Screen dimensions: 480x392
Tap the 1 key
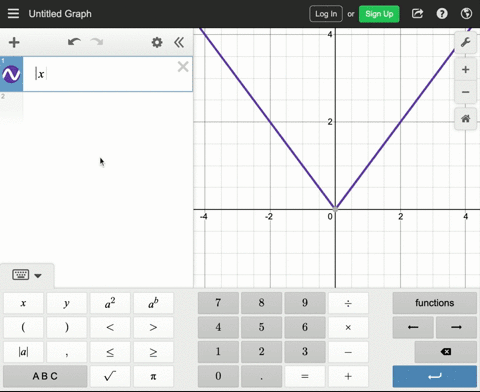point(218,352)
